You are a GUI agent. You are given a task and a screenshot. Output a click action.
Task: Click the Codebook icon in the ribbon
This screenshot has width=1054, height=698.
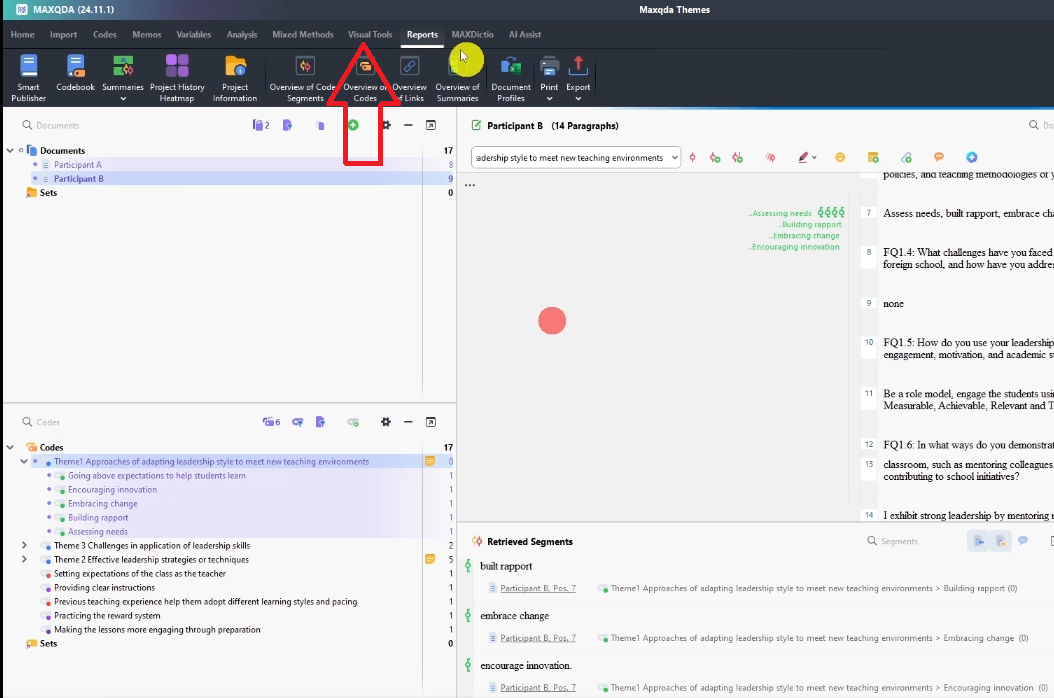[x=75, y=77]
